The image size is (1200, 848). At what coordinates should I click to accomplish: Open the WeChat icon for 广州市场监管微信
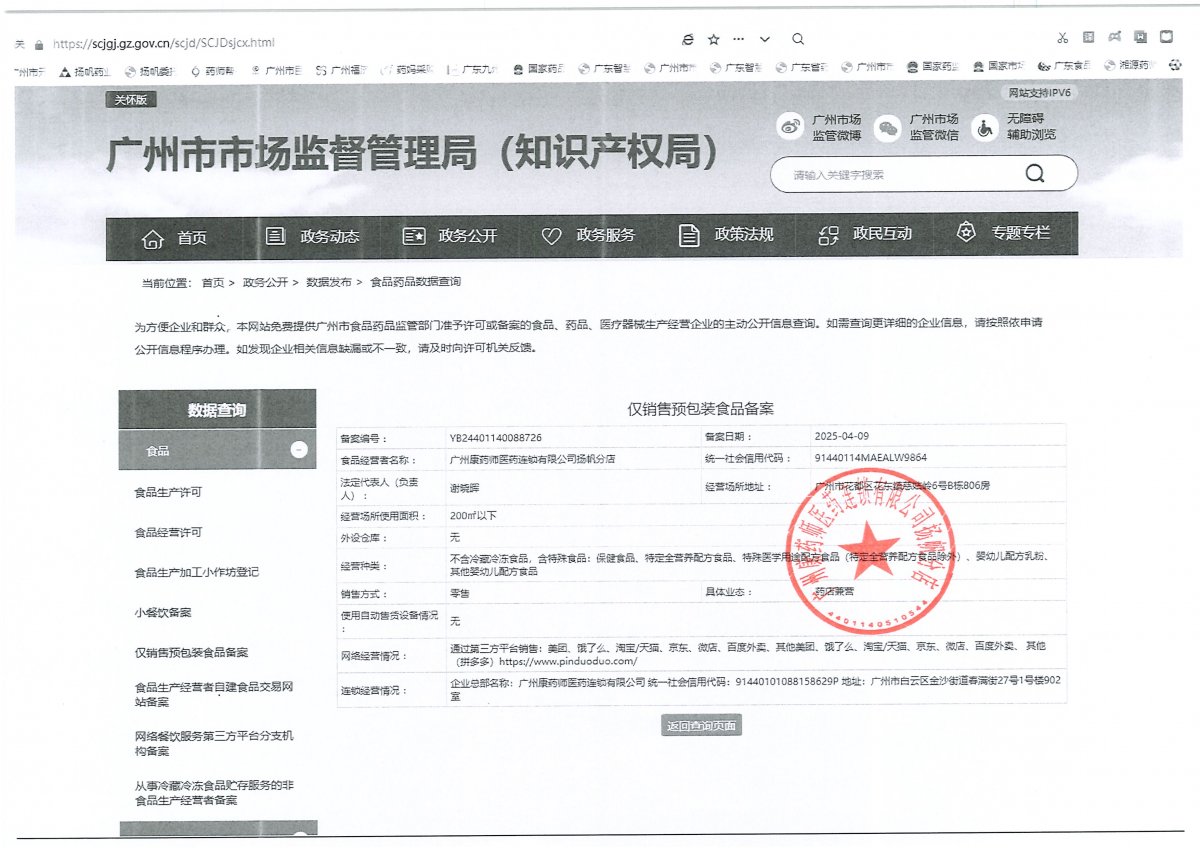888,127
